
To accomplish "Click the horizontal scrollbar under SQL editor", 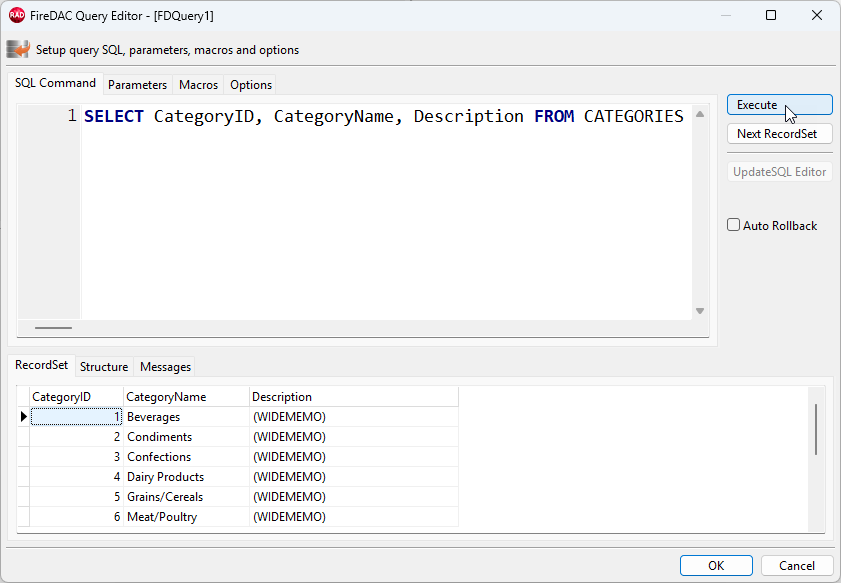I will (x=54, y=328).
